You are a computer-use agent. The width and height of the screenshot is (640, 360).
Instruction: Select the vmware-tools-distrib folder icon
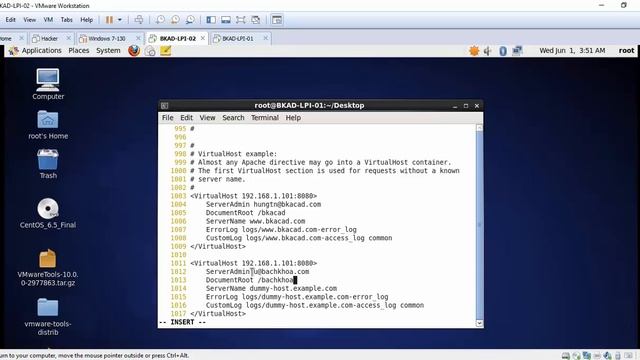tap(48, 317)
